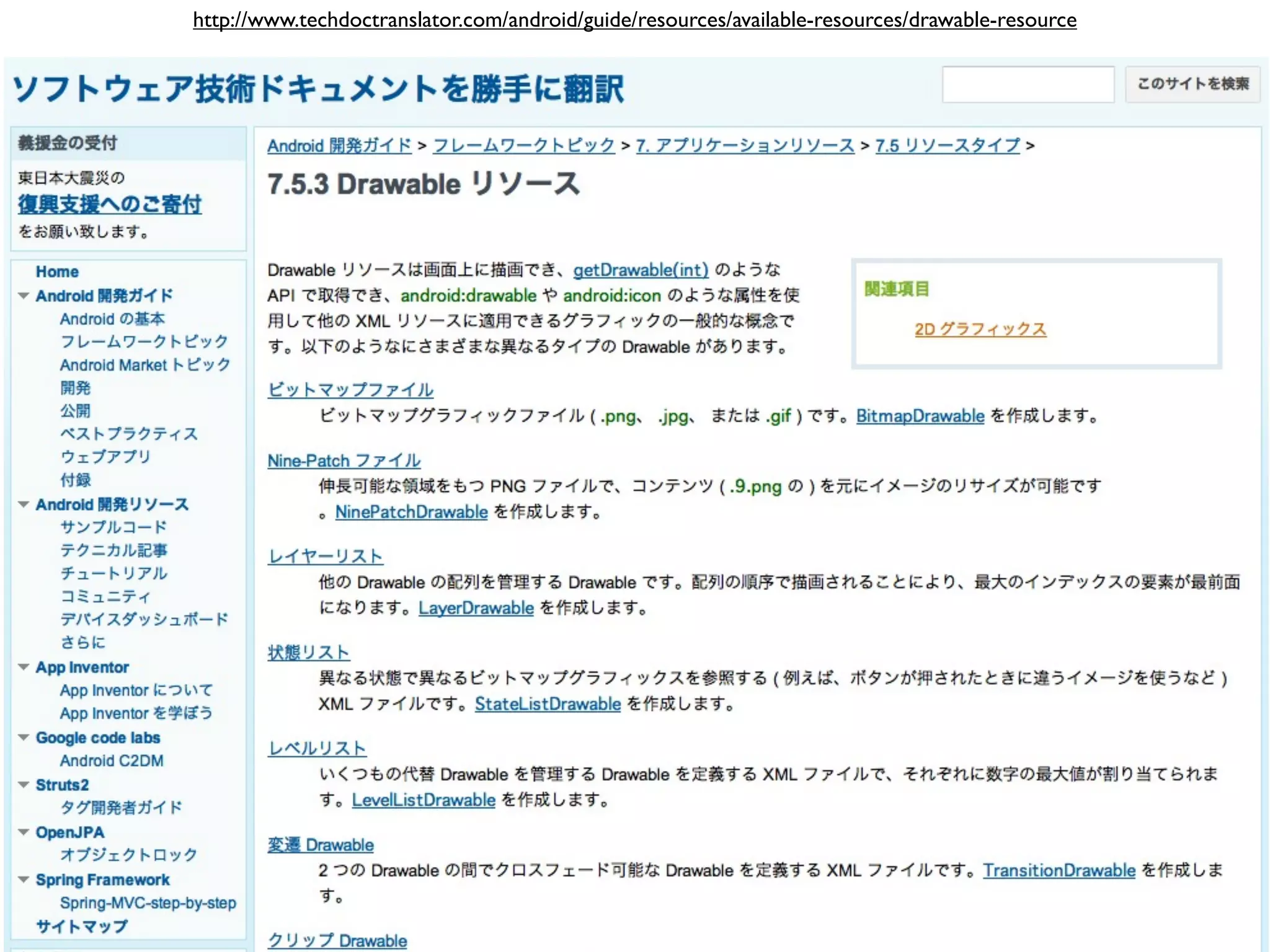1270x952 pixels.
Task: Open the StateListDrawable reference link
Action: [548, 704]
